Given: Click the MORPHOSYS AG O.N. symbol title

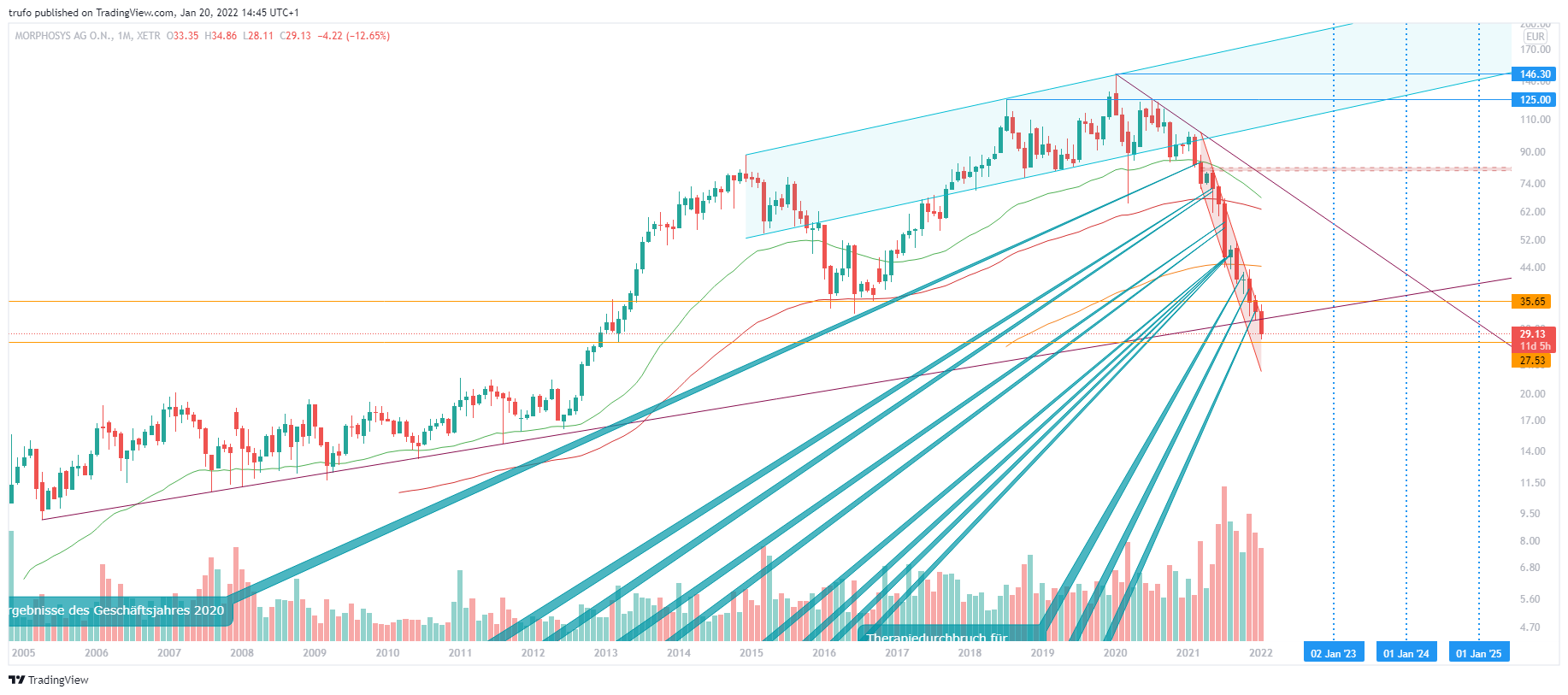Looking at the screenshot, I should click(63, 36).
